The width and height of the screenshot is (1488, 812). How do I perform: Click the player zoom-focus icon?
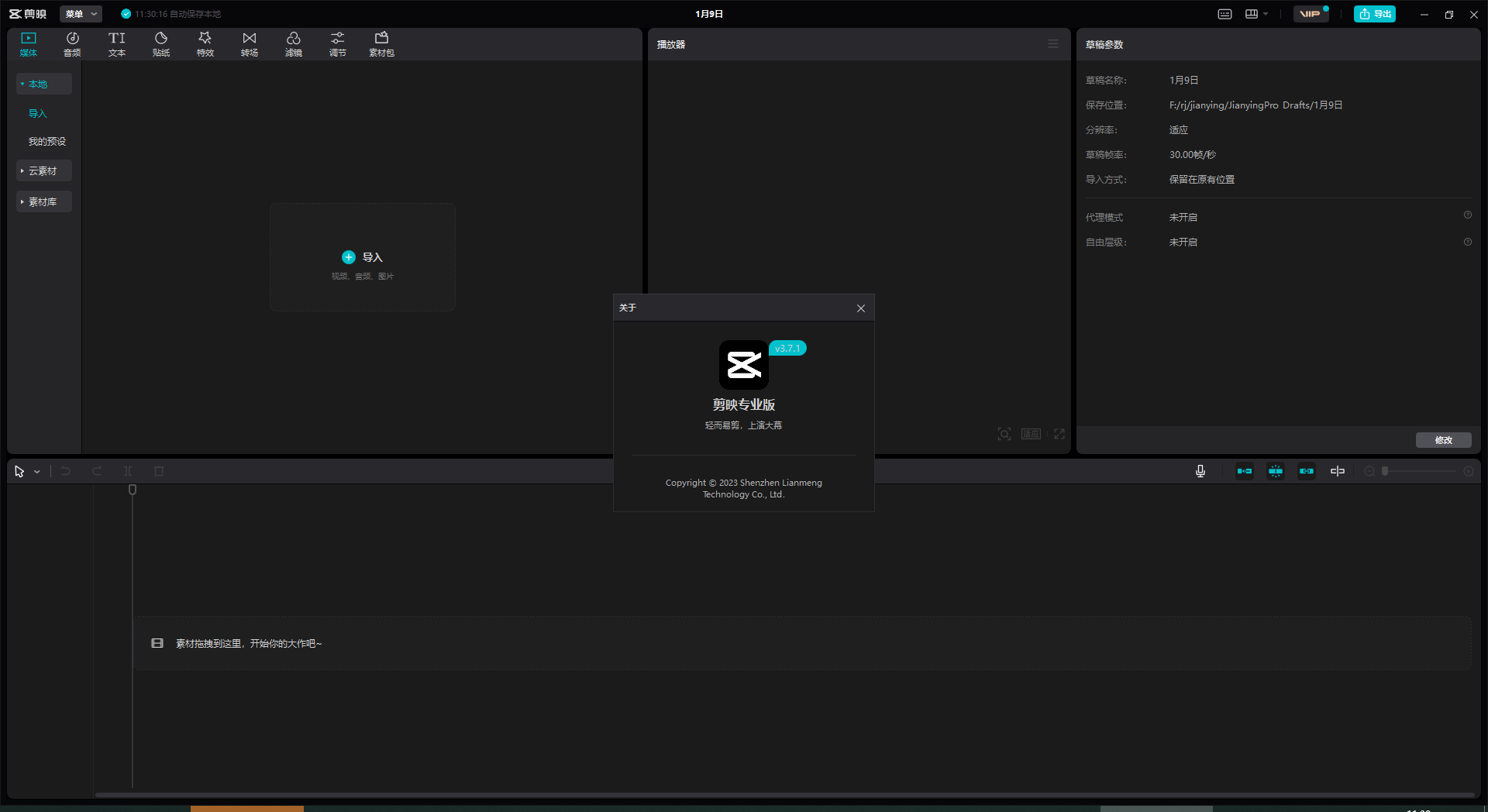click(1004, 434)
